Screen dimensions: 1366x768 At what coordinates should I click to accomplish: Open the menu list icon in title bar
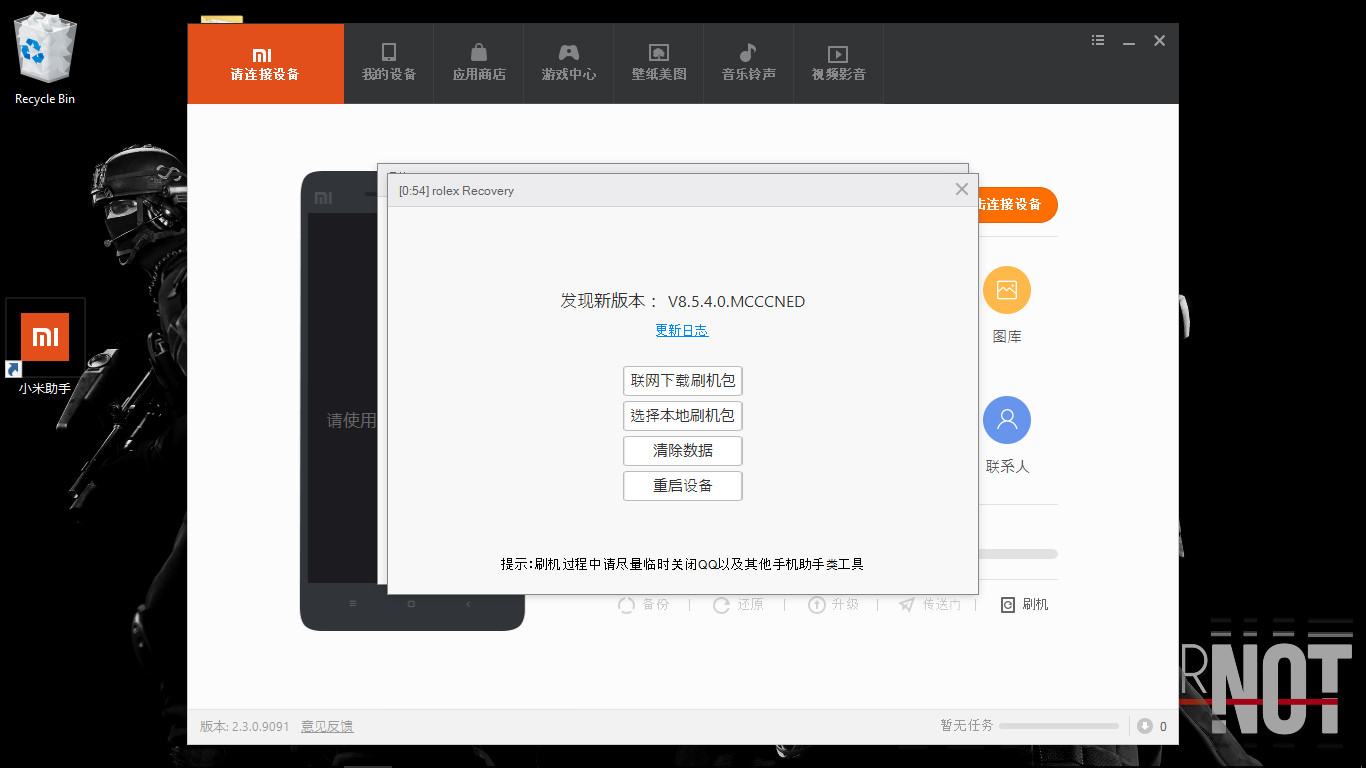click(x=1098, y=41)
